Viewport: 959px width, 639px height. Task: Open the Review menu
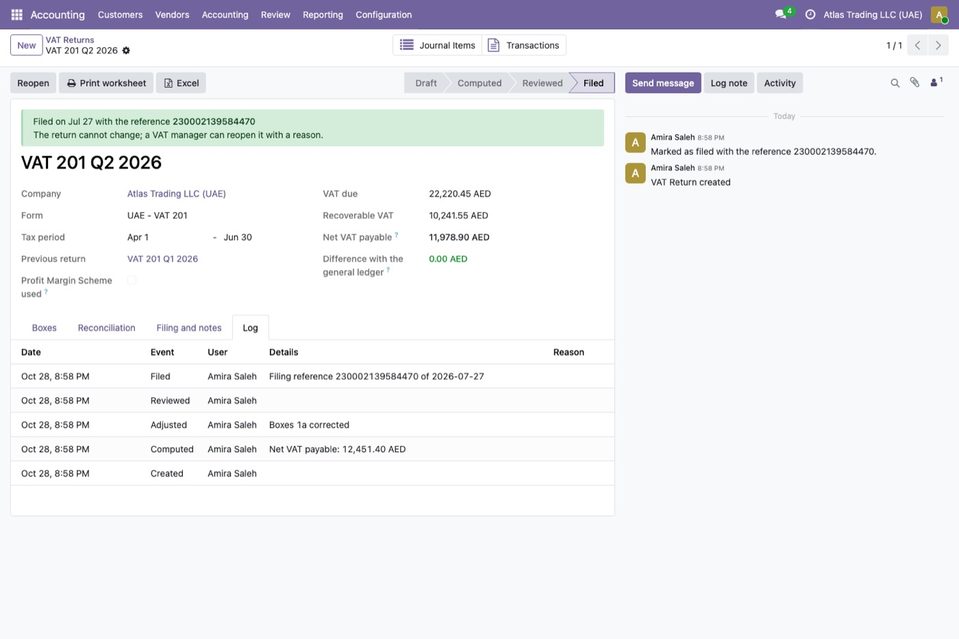pos(275,15)
